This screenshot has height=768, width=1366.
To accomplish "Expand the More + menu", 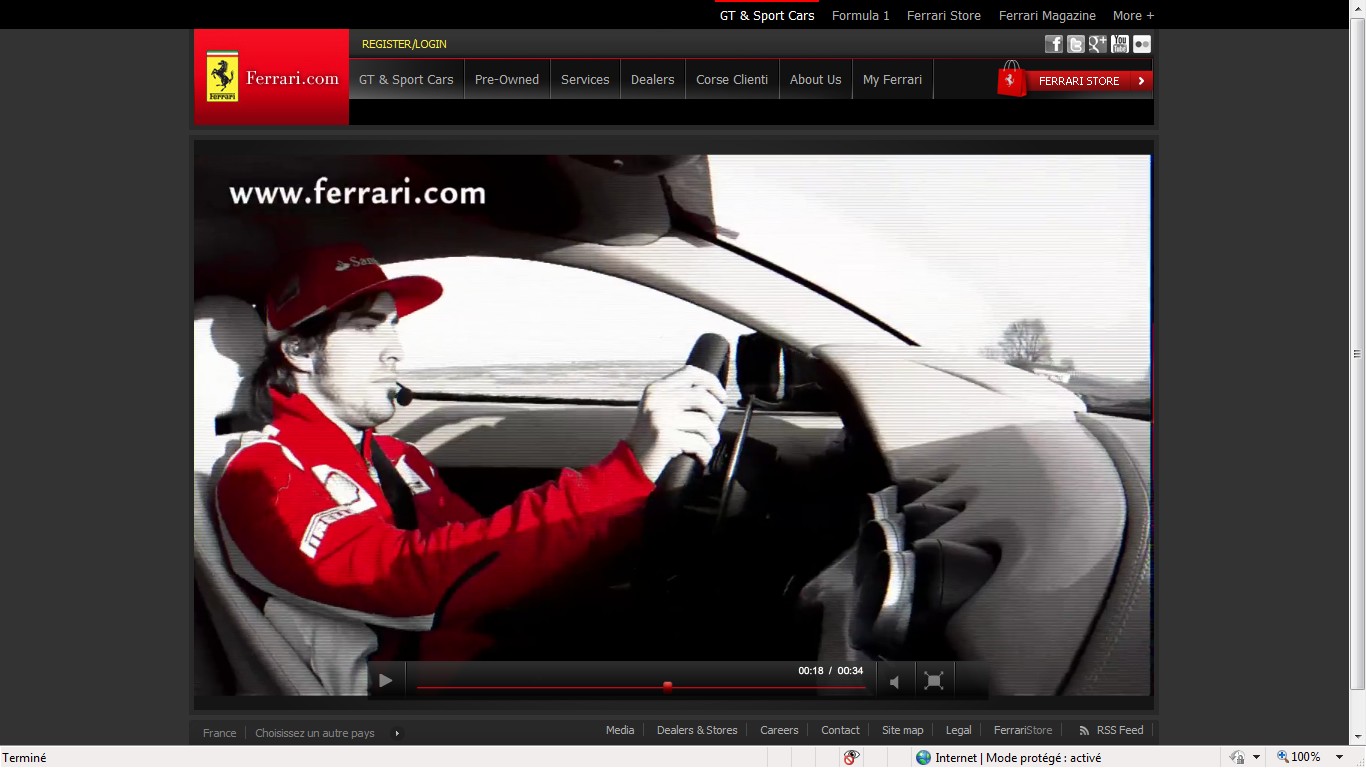I will pyautogui.click(x=1133, y=15).
